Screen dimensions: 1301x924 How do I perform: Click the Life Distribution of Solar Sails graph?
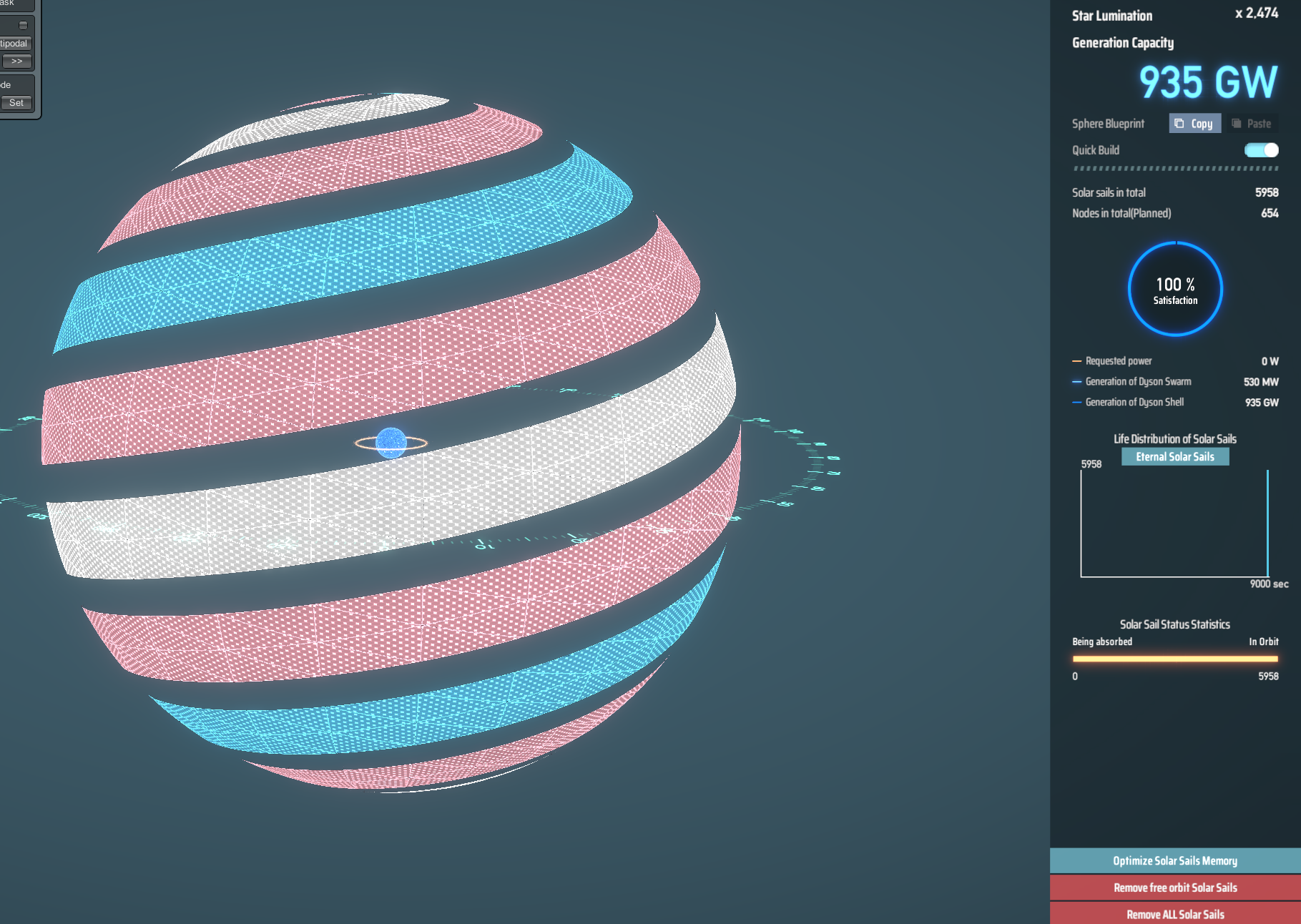point(1174,524)
